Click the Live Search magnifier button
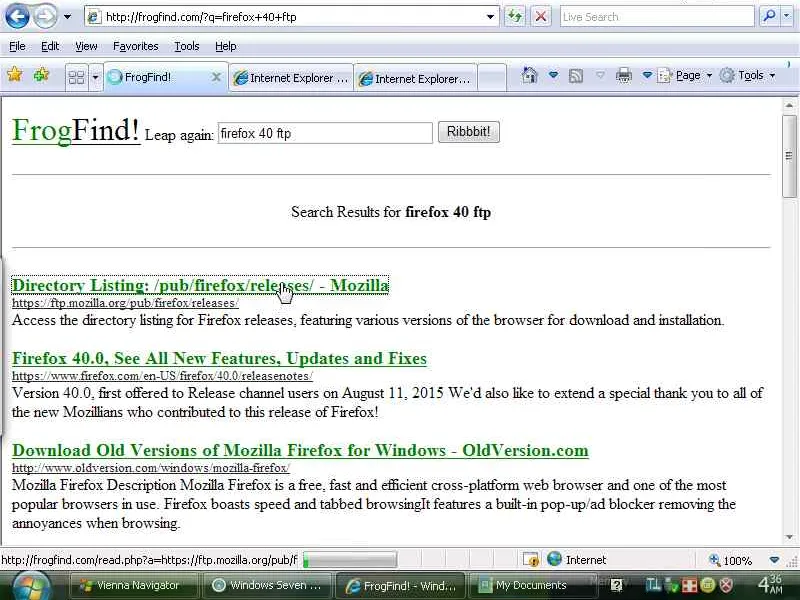The height and width of the screenshot is (600, 800). (768, 16)
